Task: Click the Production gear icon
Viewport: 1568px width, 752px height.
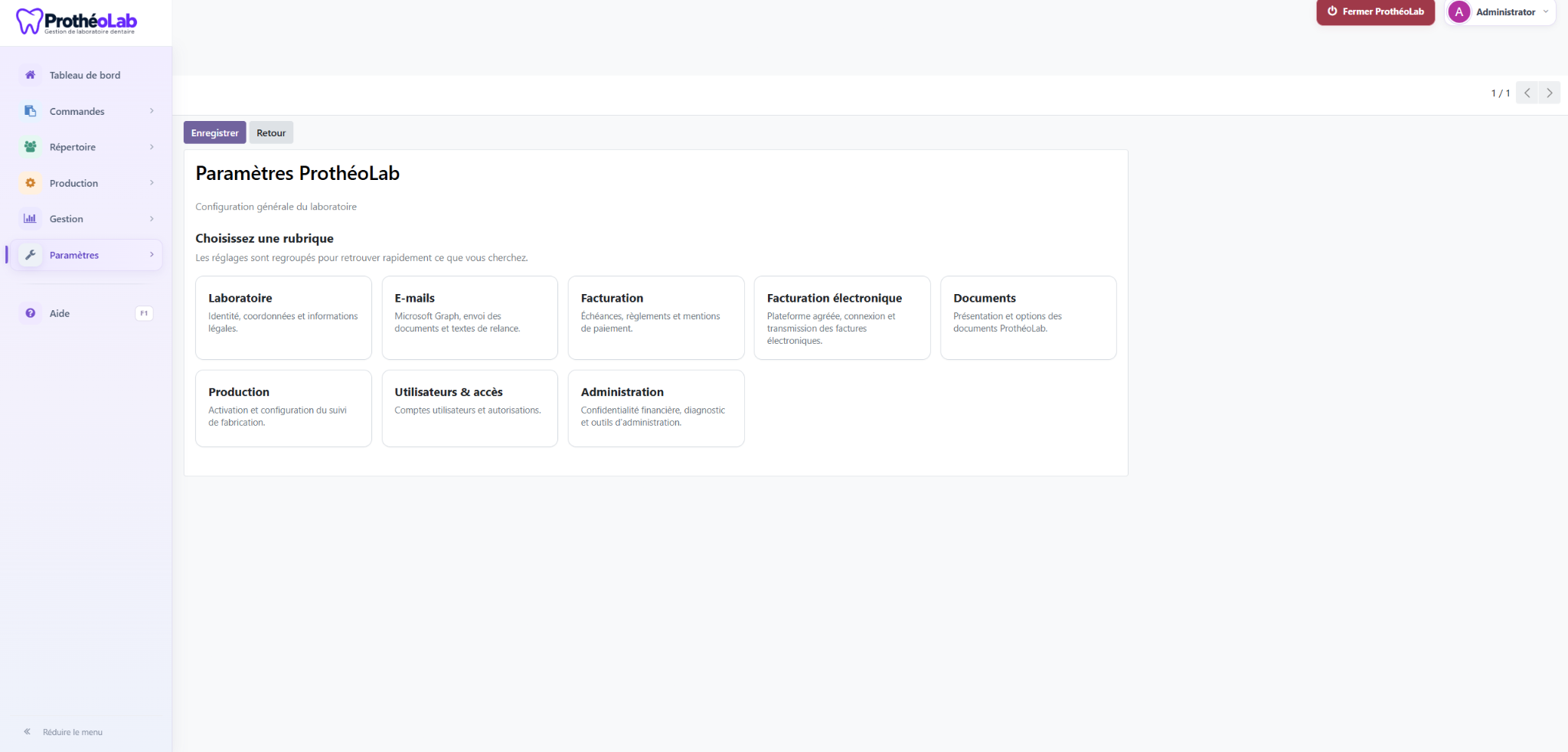Action: (x=31, y=183)
